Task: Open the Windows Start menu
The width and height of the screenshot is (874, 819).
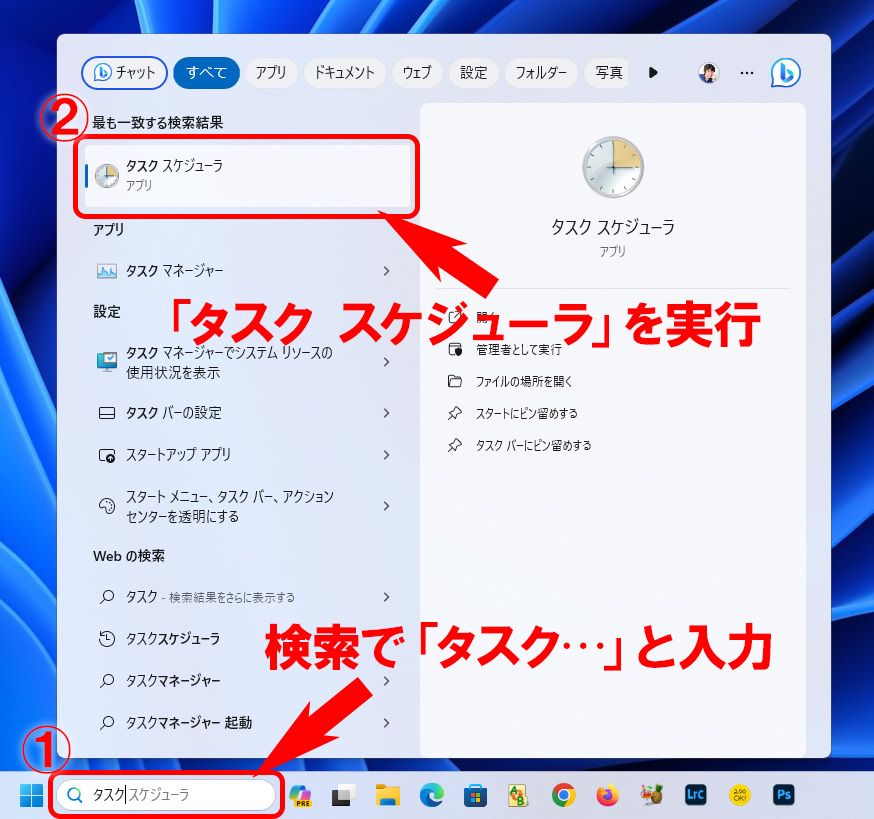Action: click(x=31, y=794)
